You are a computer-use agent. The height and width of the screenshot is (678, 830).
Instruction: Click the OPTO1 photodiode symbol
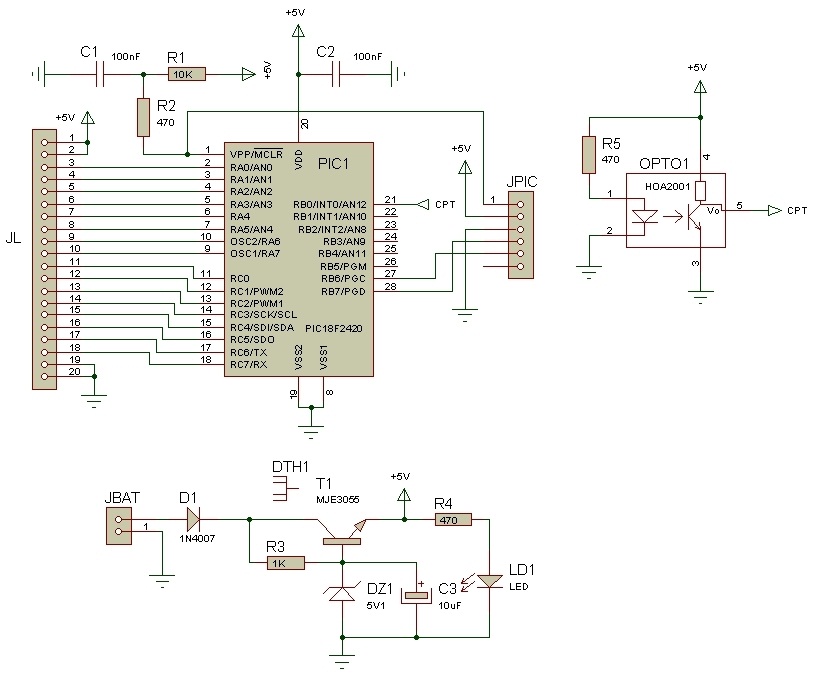click(644, 217)
